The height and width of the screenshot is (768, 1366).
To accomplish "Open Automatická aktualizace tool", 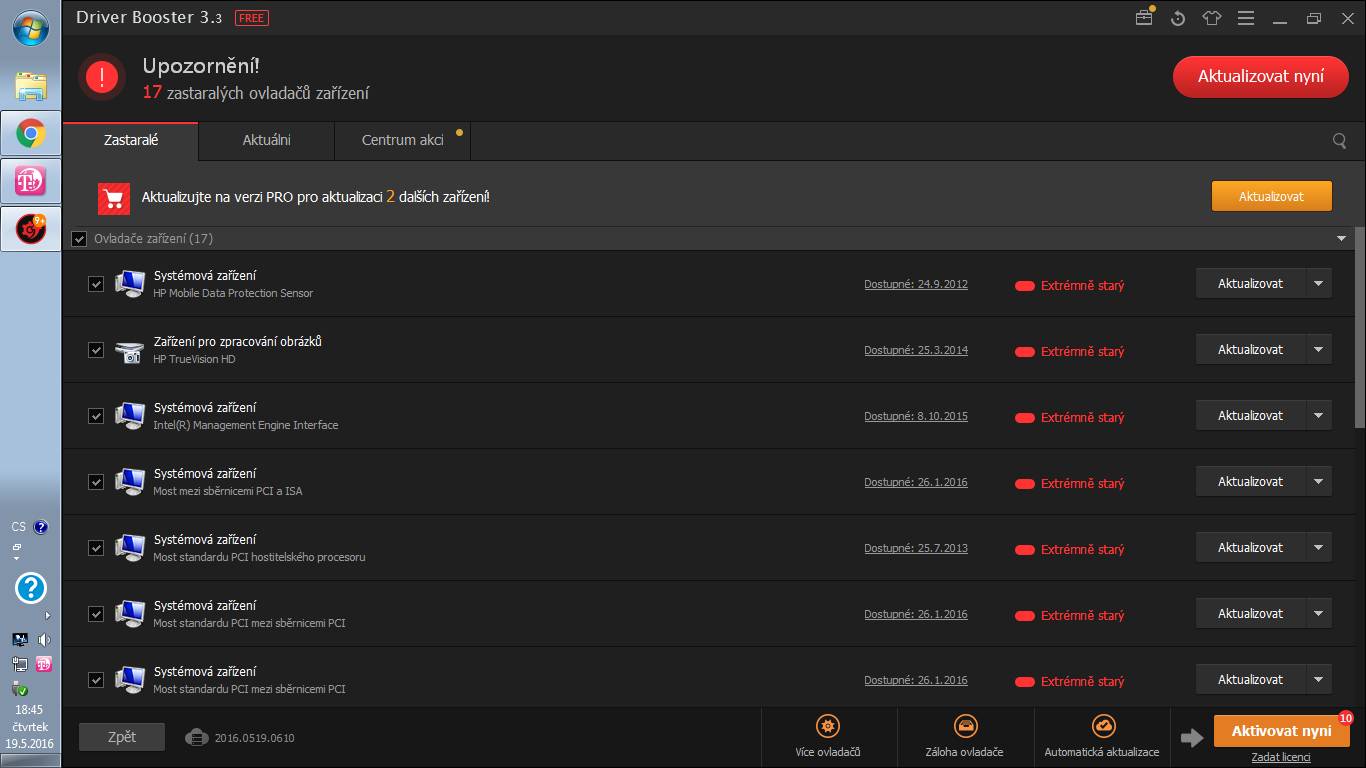I will click(1102, 738).
